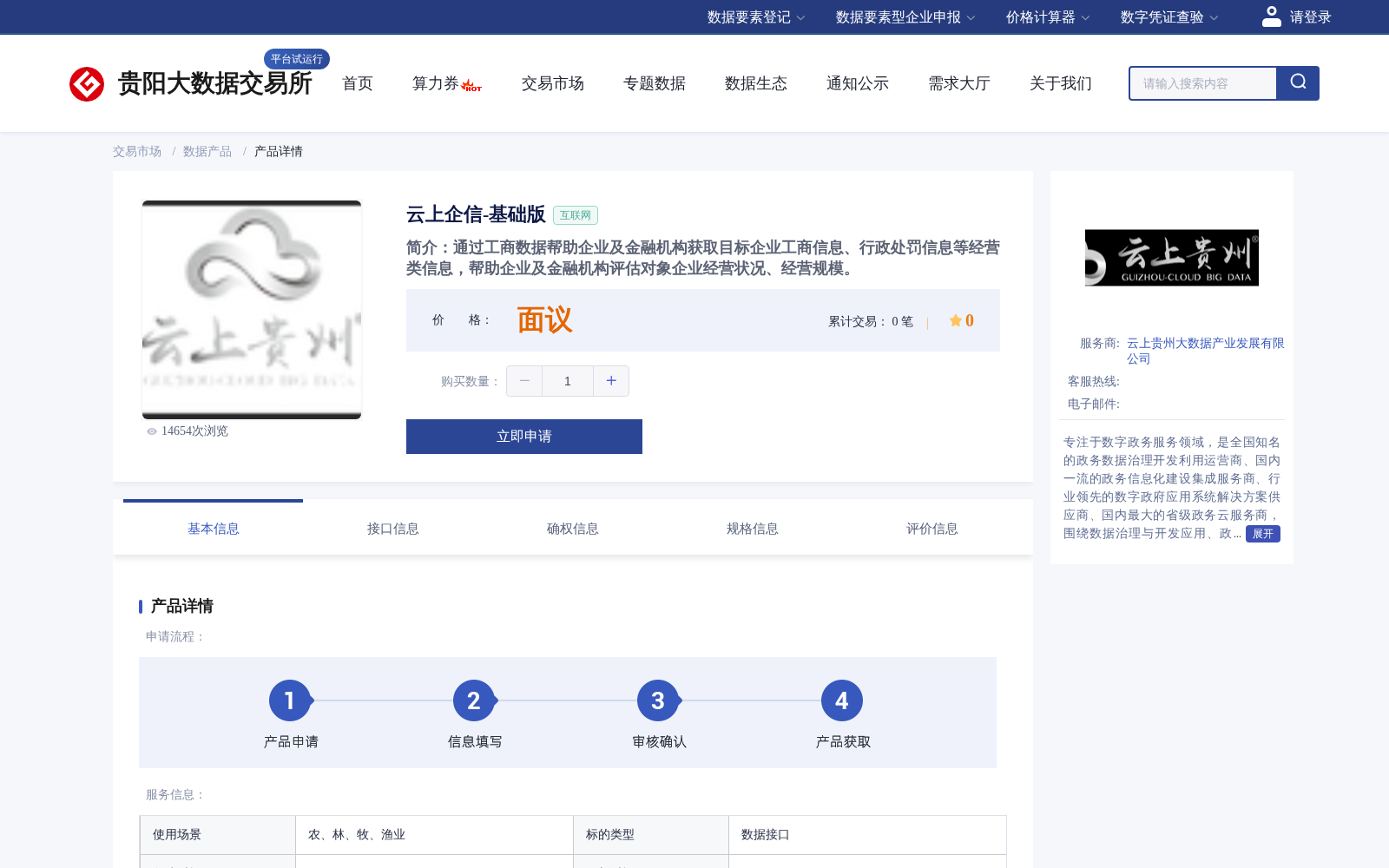Image resolution: width=1389 pixels, height=868 pixels.
Task: Click the HOT flame badge on 算力券
Action: click(x=471, y=85)
